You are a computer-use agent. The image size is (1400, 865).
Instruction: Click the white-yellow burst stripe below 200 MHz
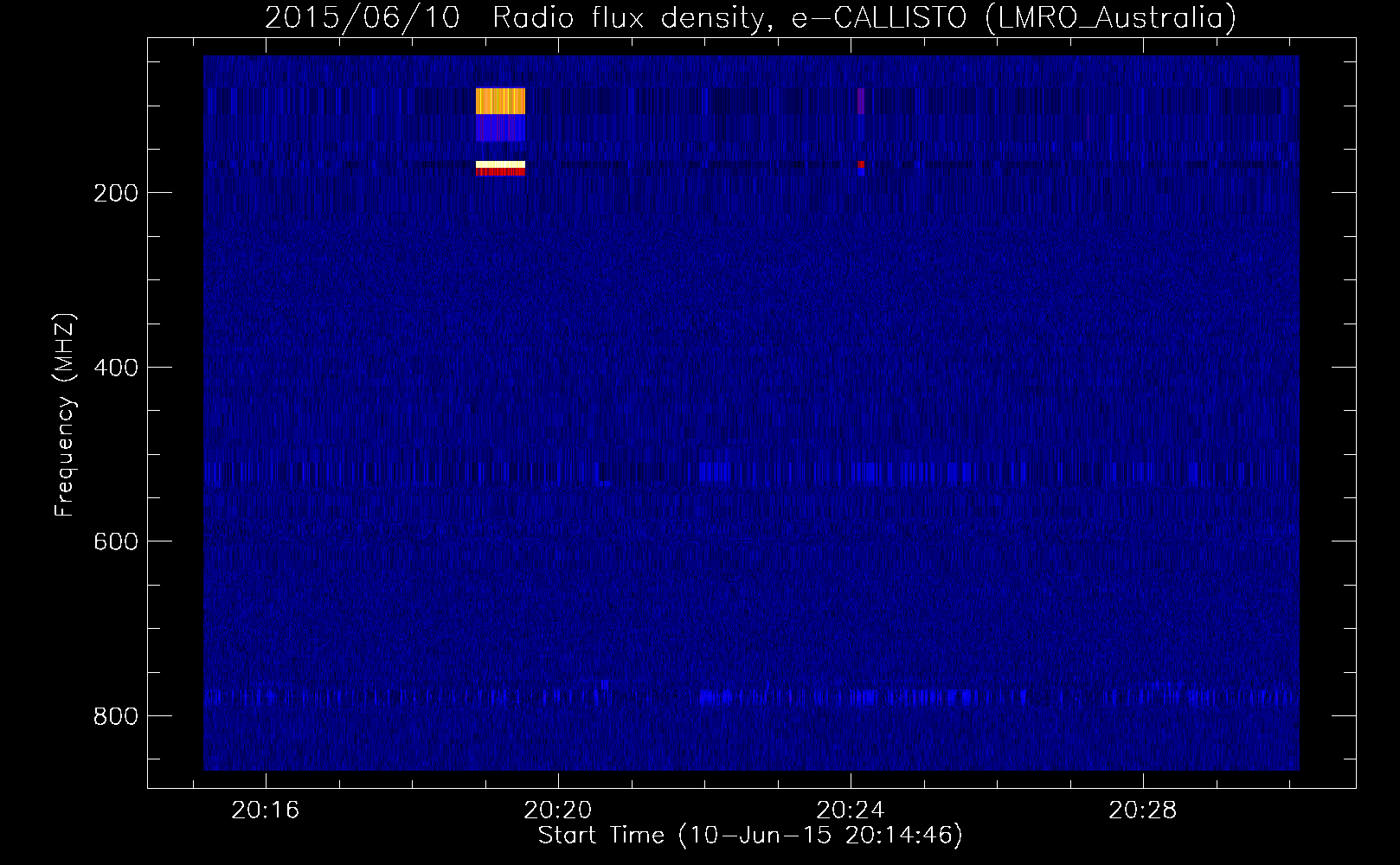(500, 164)
